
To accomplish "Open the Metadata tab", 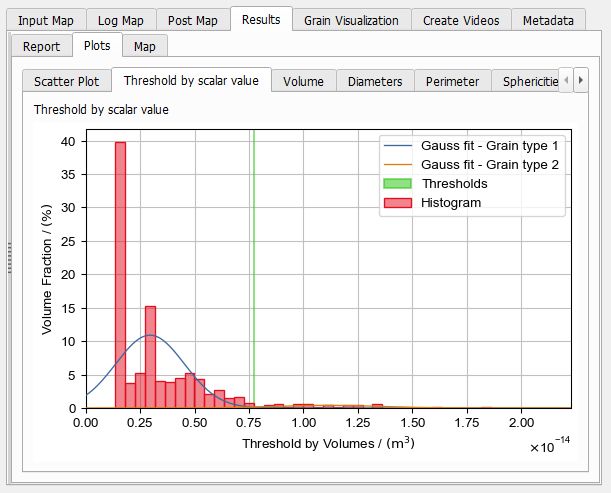I will pos(548,20).
